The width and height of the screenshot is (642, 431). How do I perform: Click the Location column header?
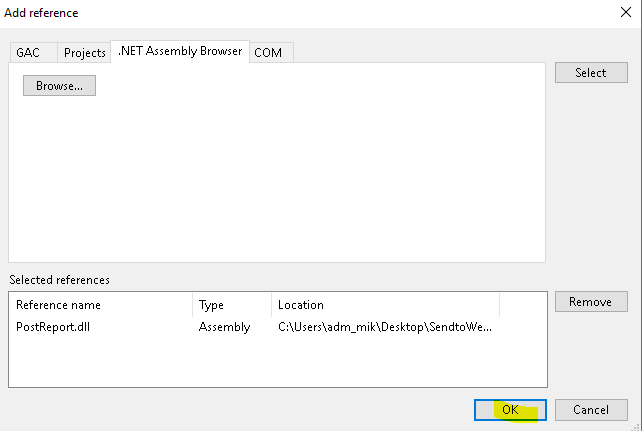tap(385, 305)
